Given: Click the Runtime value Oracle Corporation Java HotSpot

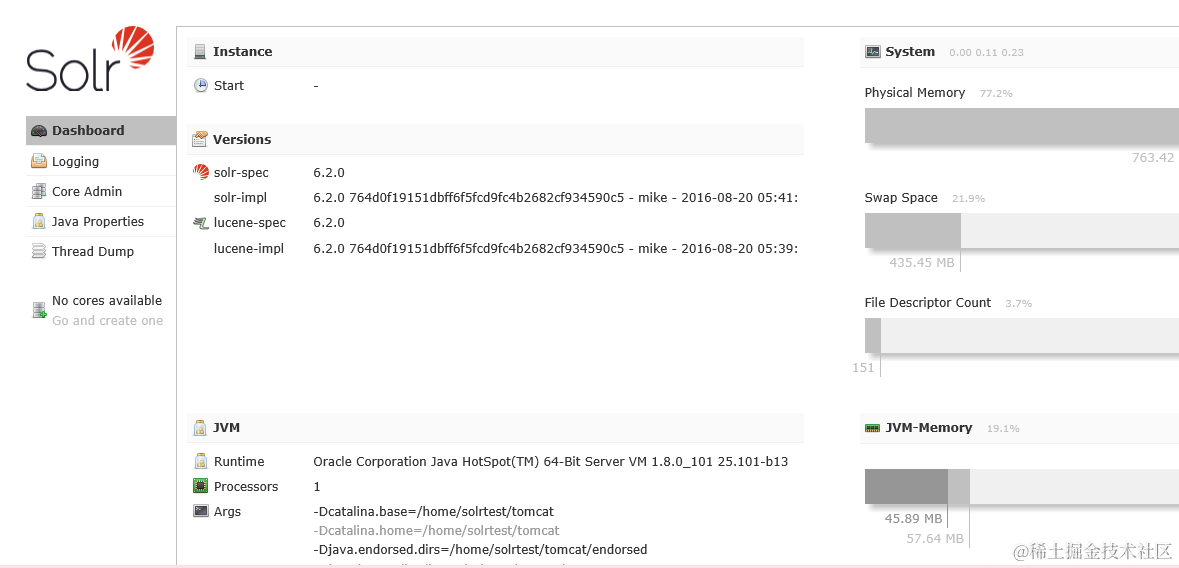Looking at the screenshot, I should [x=550, y=461].
